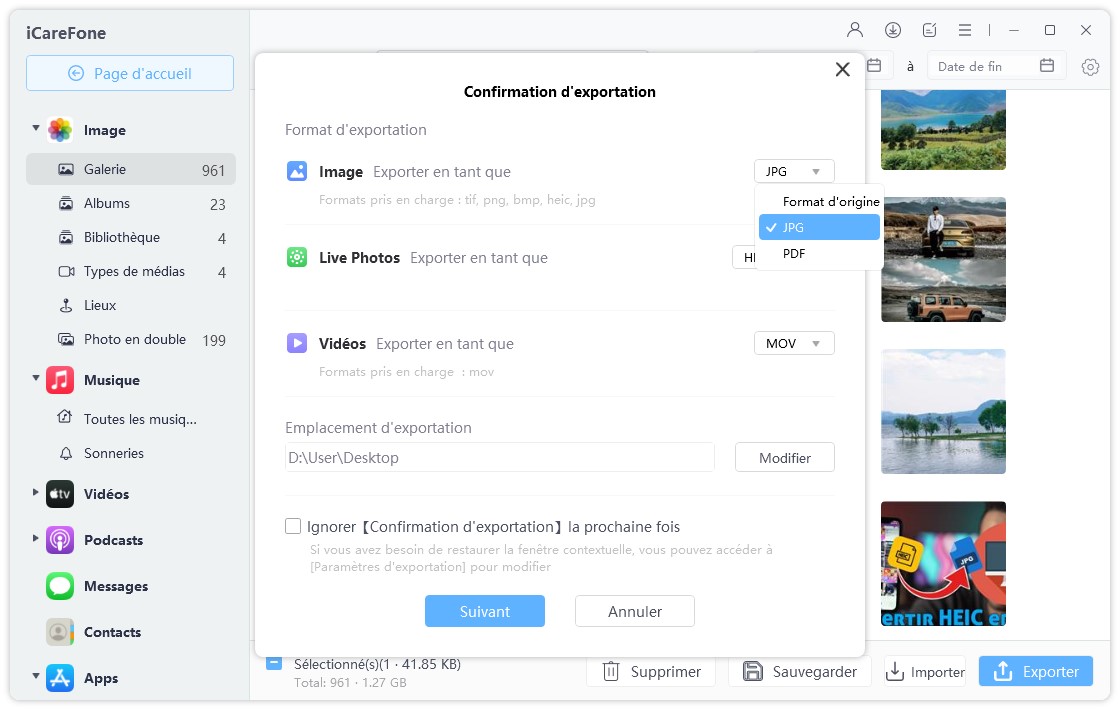The image size is (1120, 710).
Task: Open Galerie in the sidebar
Action: tap(131, 169)
